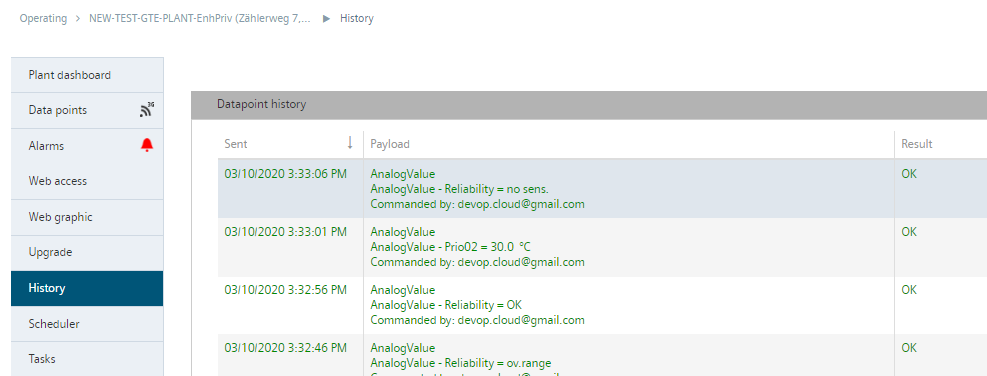987x376 pixels.
Task: Select the 3:33:06 PM history row
Action: click(x=602, y=189)
